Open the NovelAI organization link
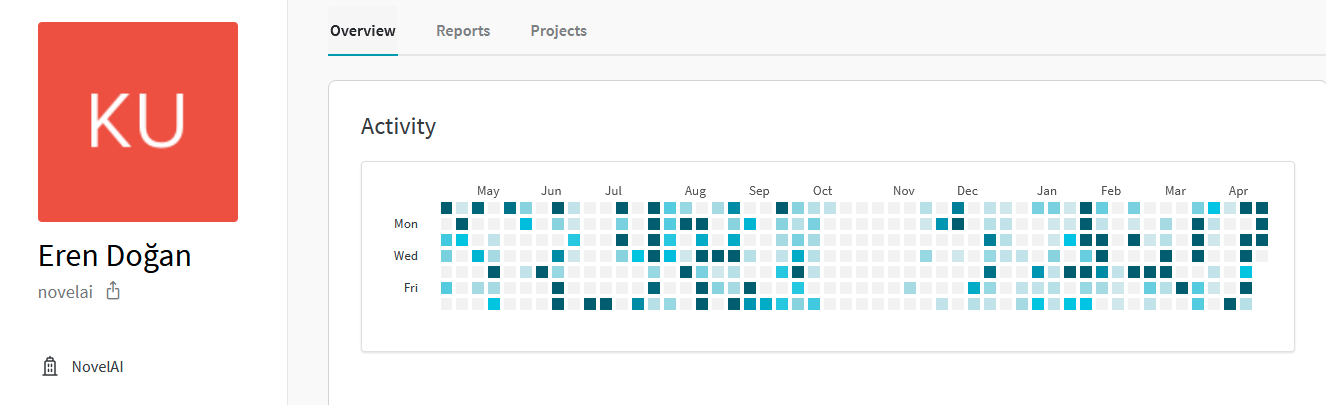 click(x=97, y=367)
